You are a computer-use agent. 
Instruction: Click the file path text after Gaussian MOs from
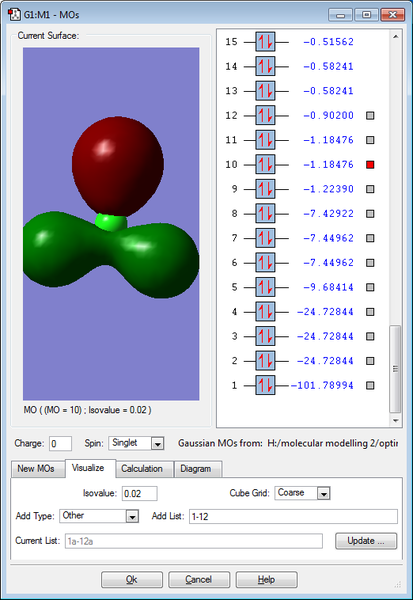pyautogui.click(x=332, y=443)
